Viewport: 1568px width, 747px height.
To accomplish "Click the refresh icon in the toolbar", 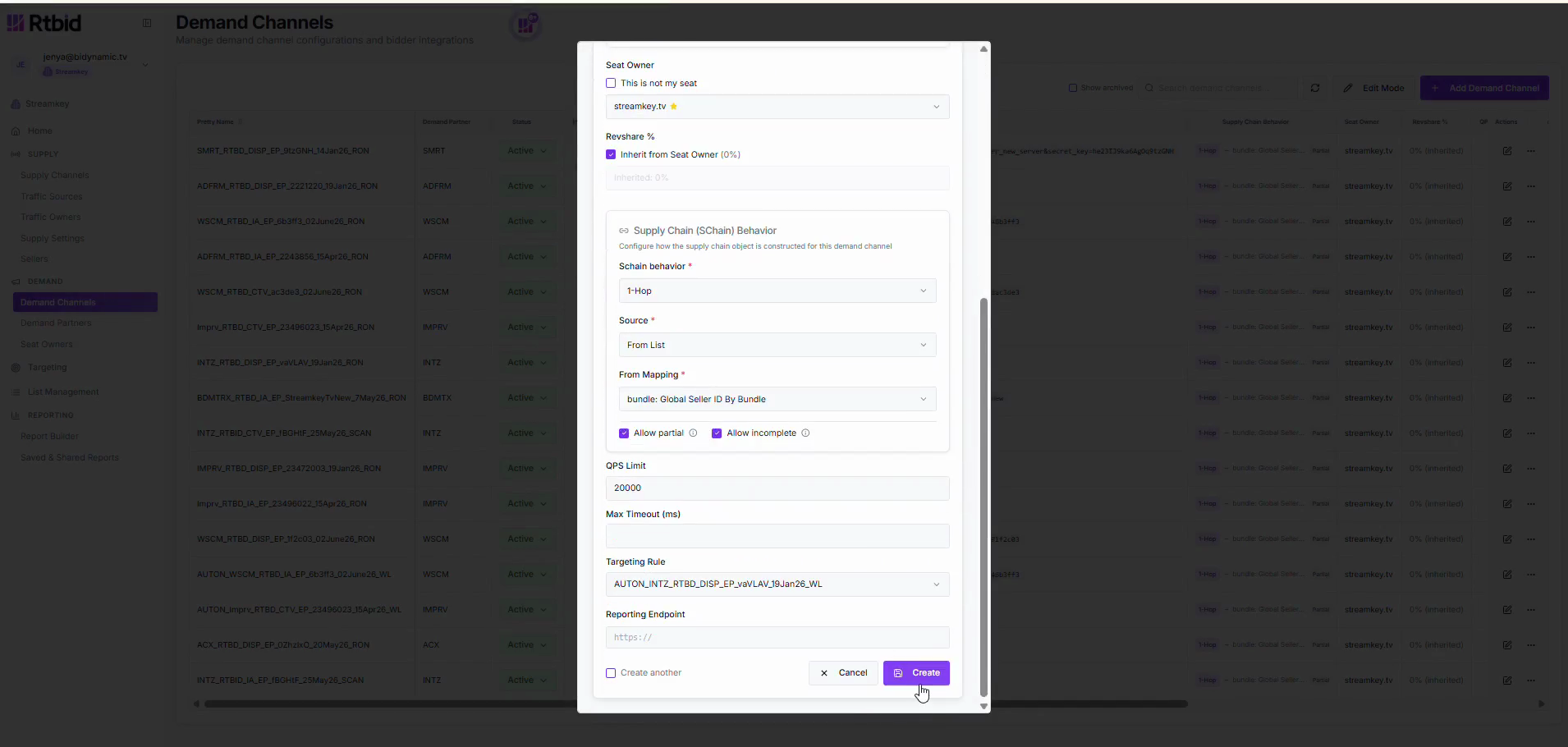I will pyautogui.click(x=1315, y=88).
